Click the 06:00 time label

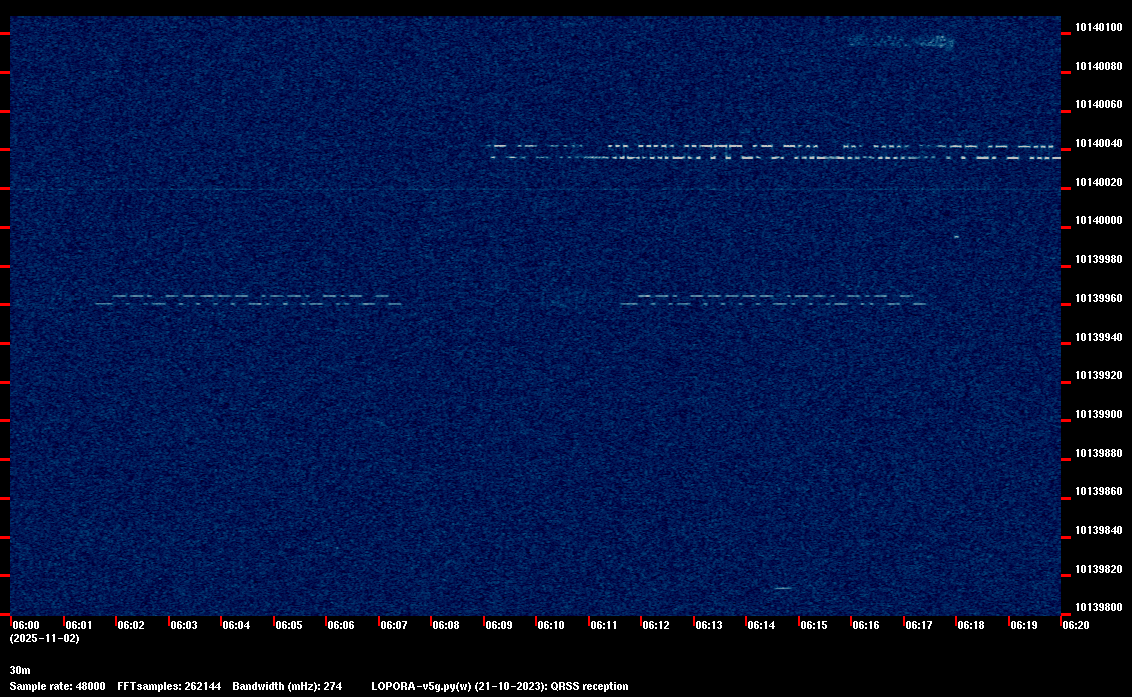[x=26, y=625]
